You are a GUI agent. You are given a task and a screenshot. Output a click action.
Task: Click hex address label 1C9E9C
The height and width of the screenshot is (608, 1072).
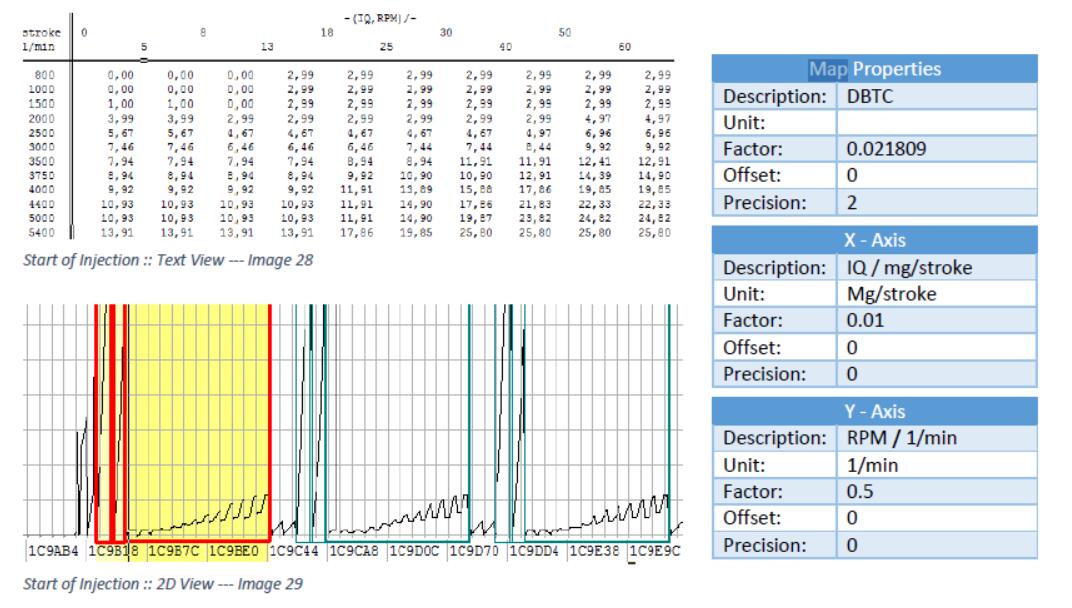(x=654, y=551)
